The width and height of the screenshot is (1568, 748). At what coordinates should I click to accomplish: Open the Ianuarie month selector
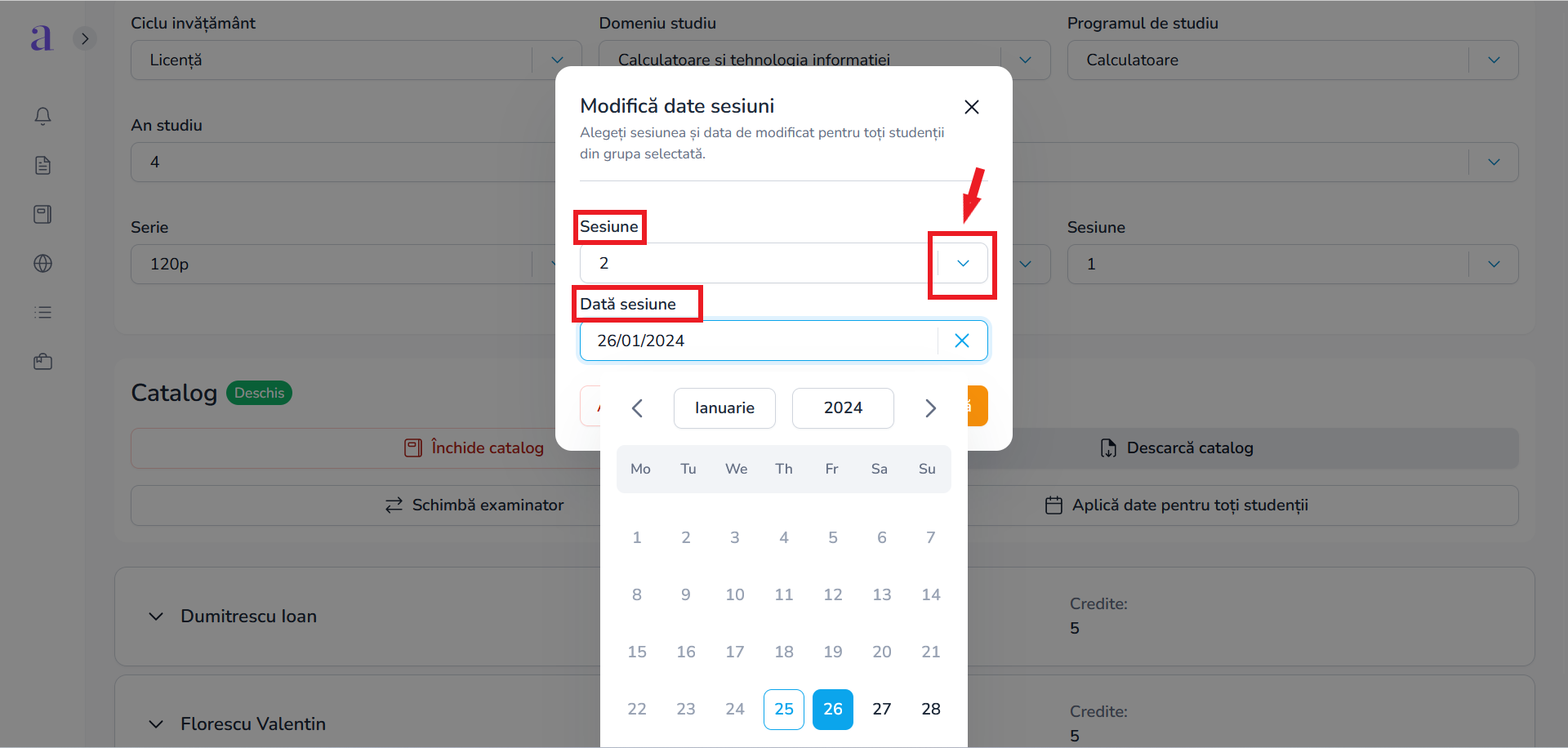(x=724, y=408)
